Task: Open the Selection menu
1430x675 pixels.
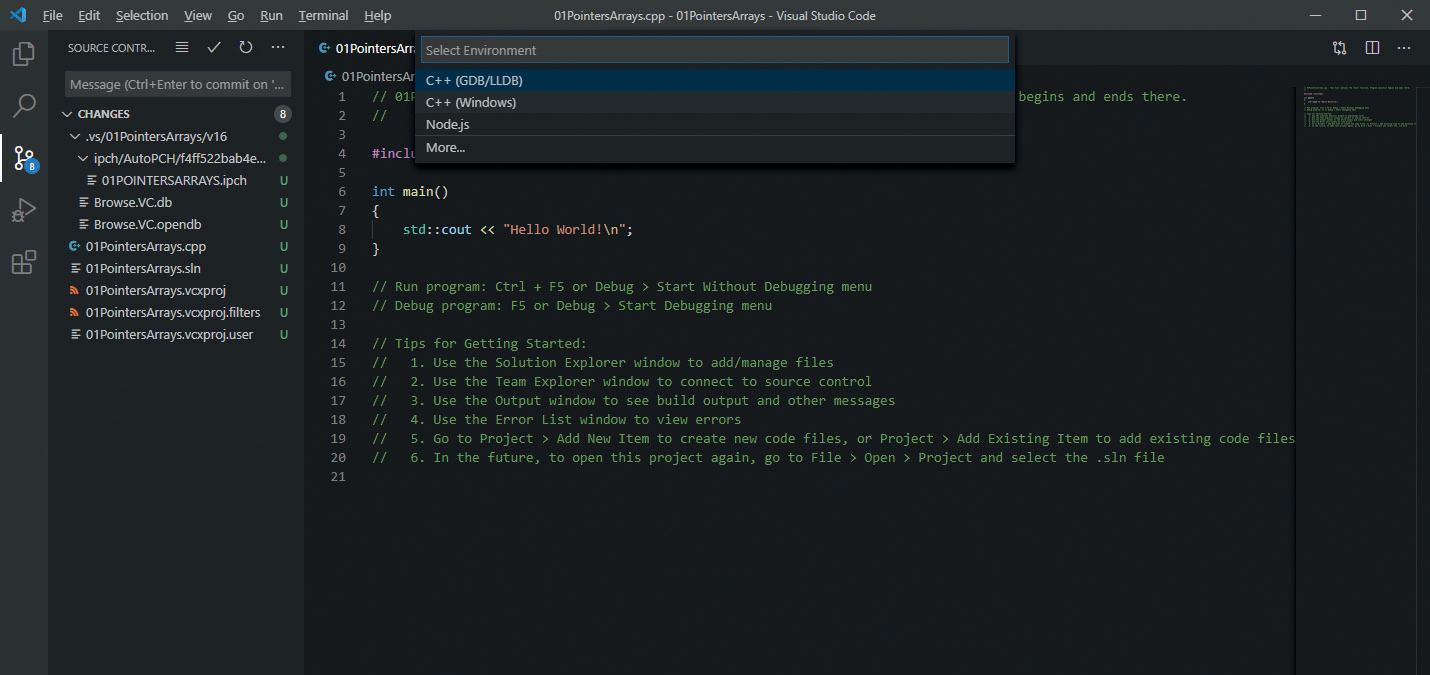Action: [142, 15]
